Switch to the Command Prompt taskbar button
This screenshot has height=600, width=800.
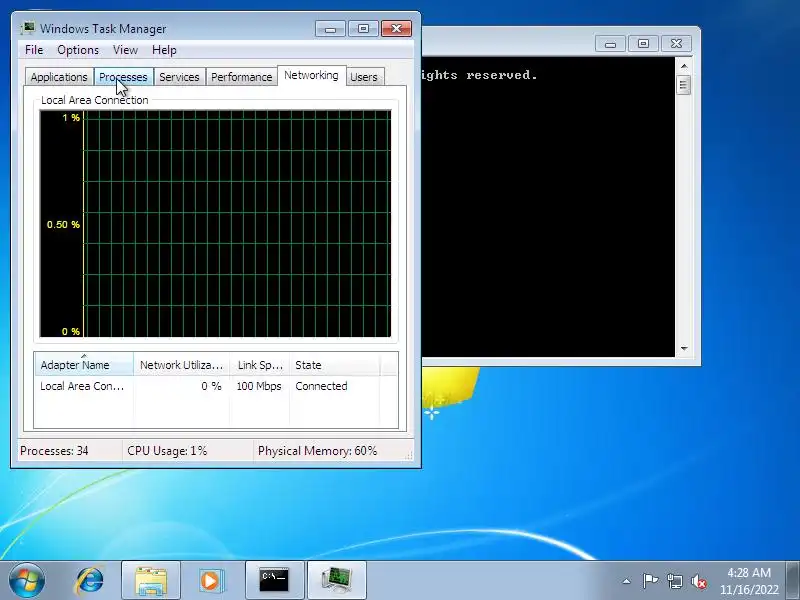click(x=274, y=581)
